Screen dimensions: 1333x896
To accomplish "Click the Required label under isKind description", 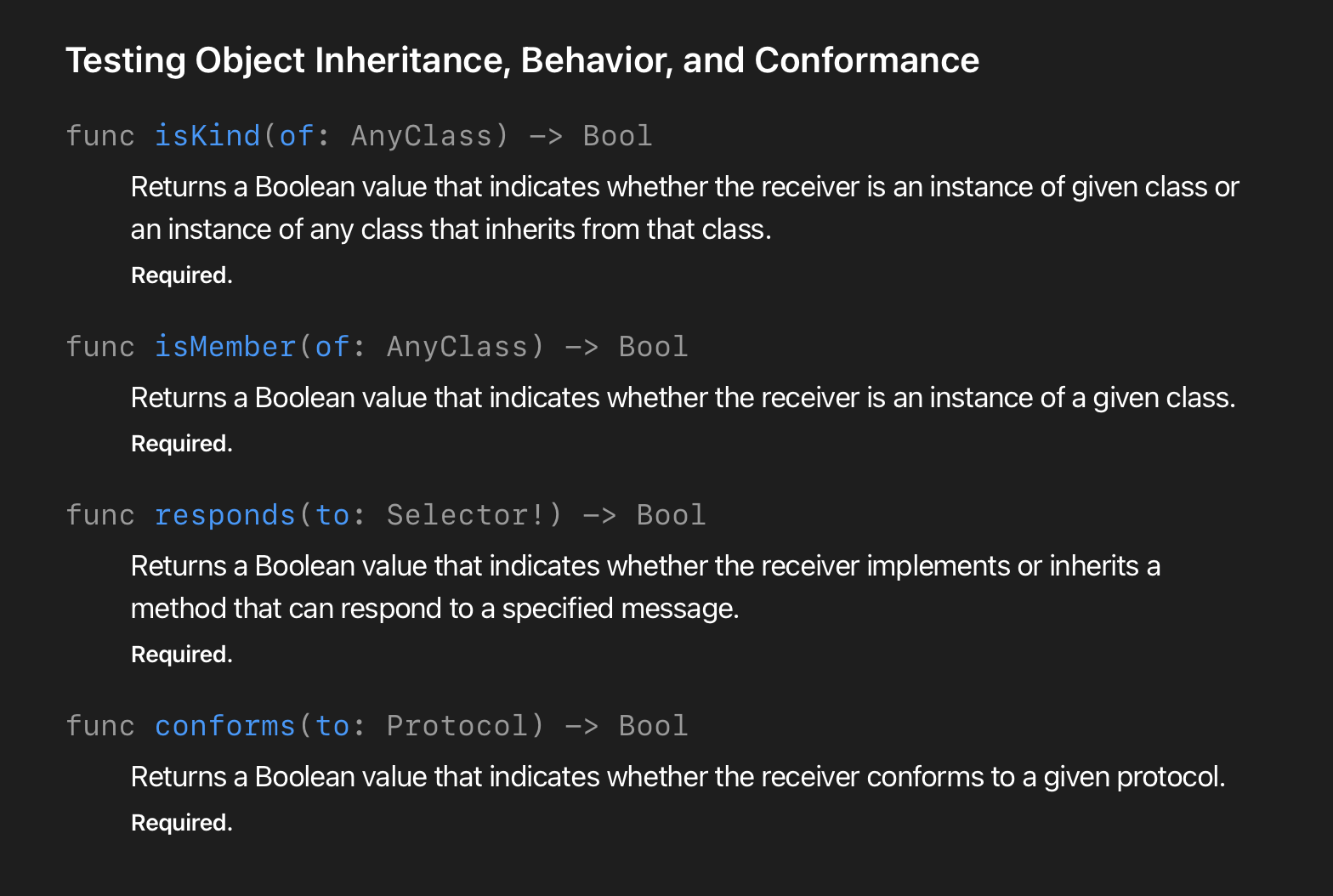I will coord(182,275).
